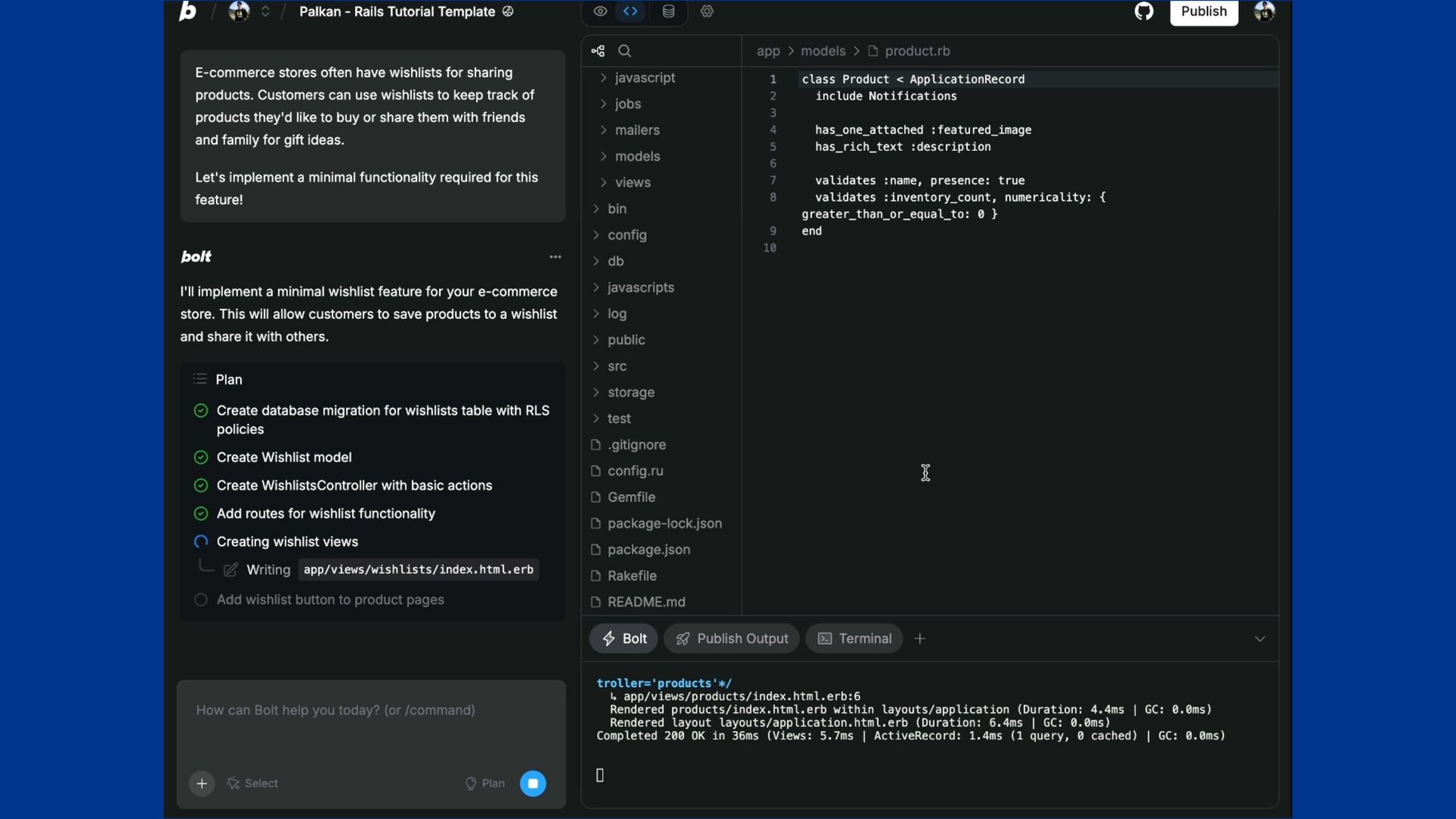The image size is (1456, 819).
Task: Open the database panel icon
Action: coord(668,11)
